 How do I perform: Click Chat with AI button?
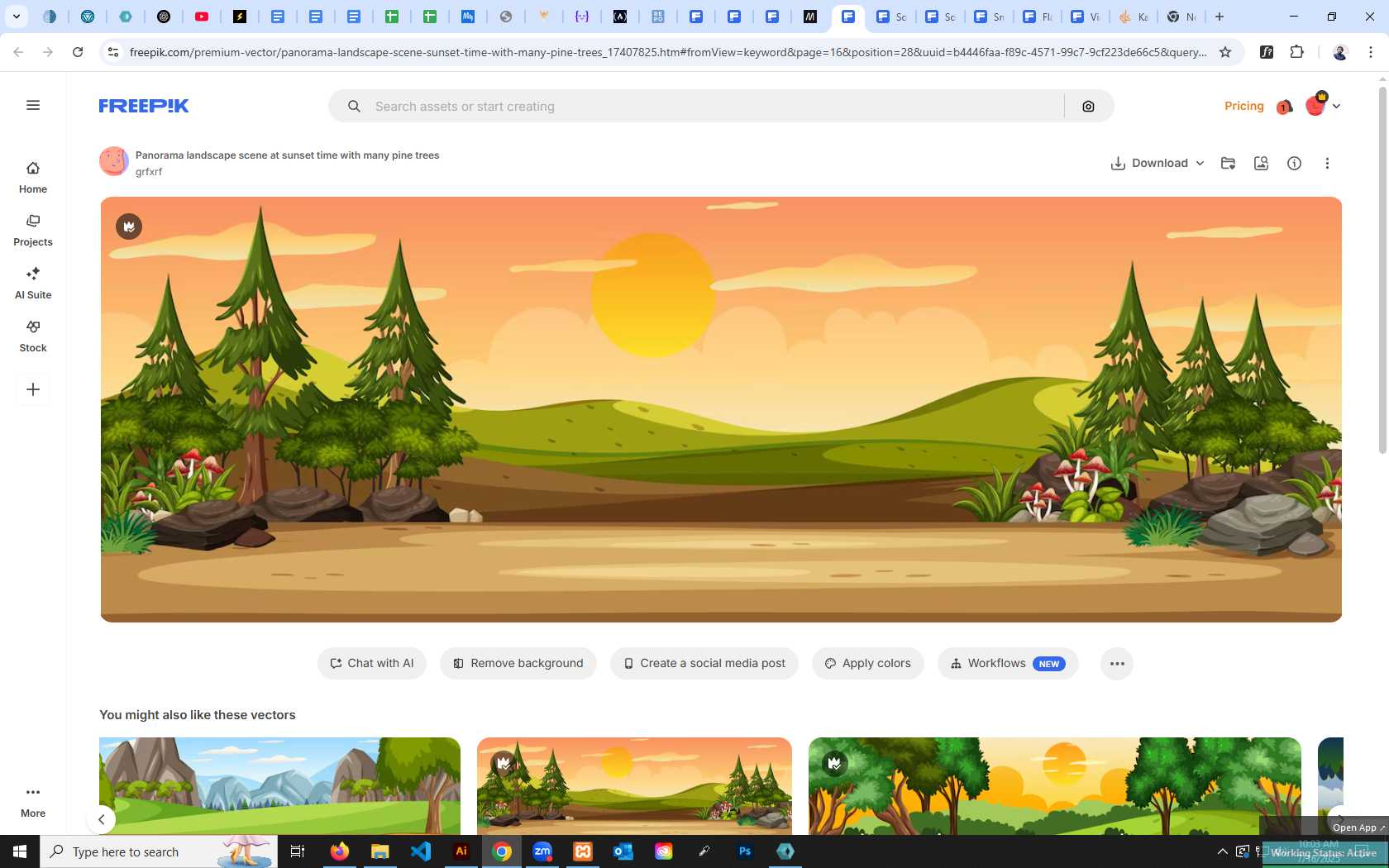click(x=372, y=663)
